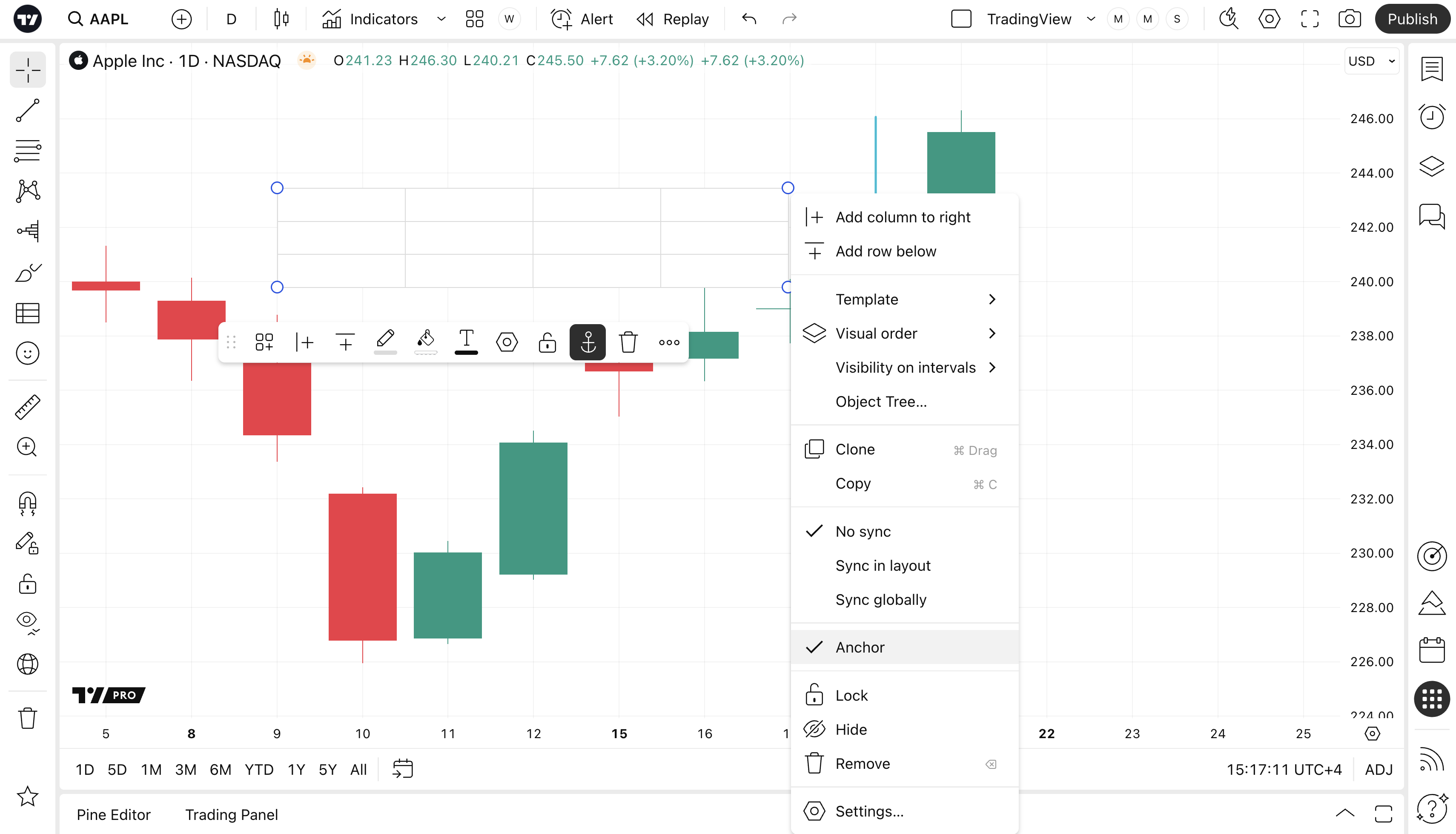The image size is (1456, 834).
Task: Open the Pine Editor tab
Action: [x=113, y=814]
